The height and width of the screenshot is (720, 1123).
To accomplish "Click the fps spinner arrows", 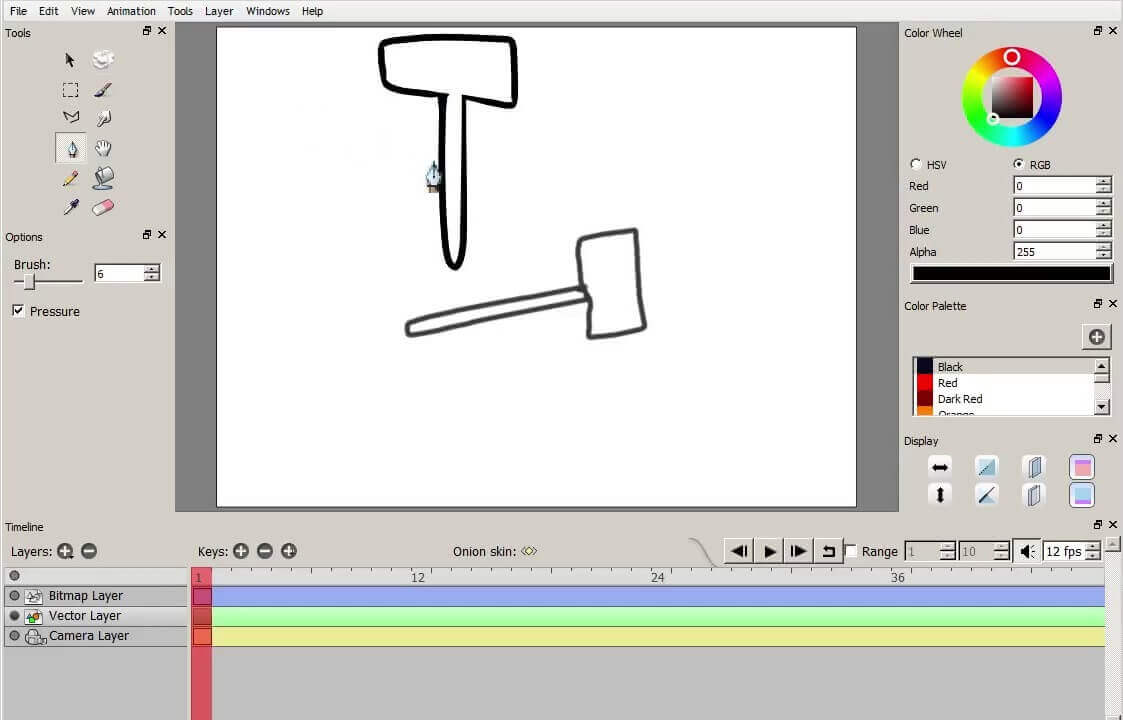I will (x=1092, y=551).
